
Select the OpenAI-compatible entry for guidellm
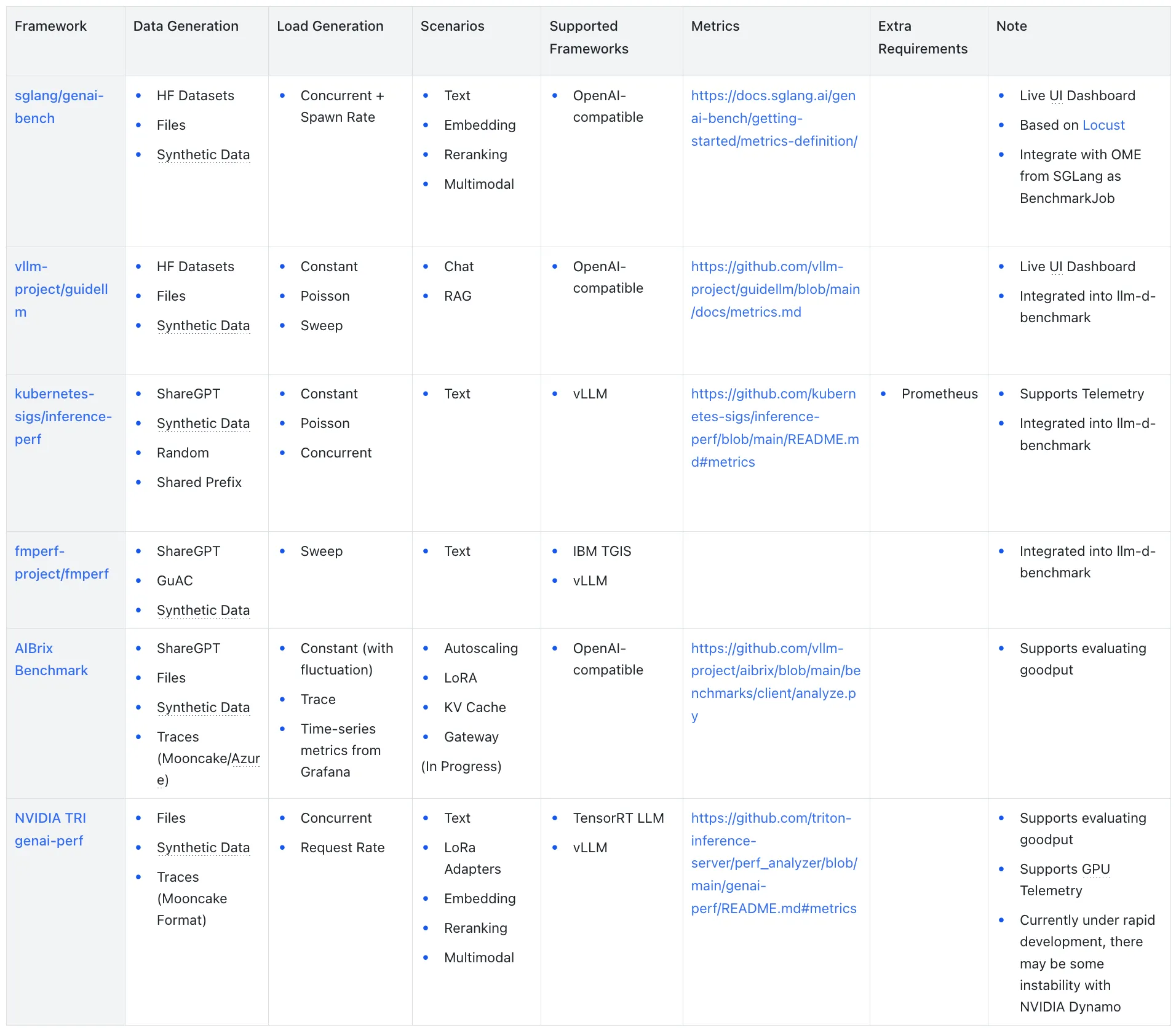[x=608, y=277]
